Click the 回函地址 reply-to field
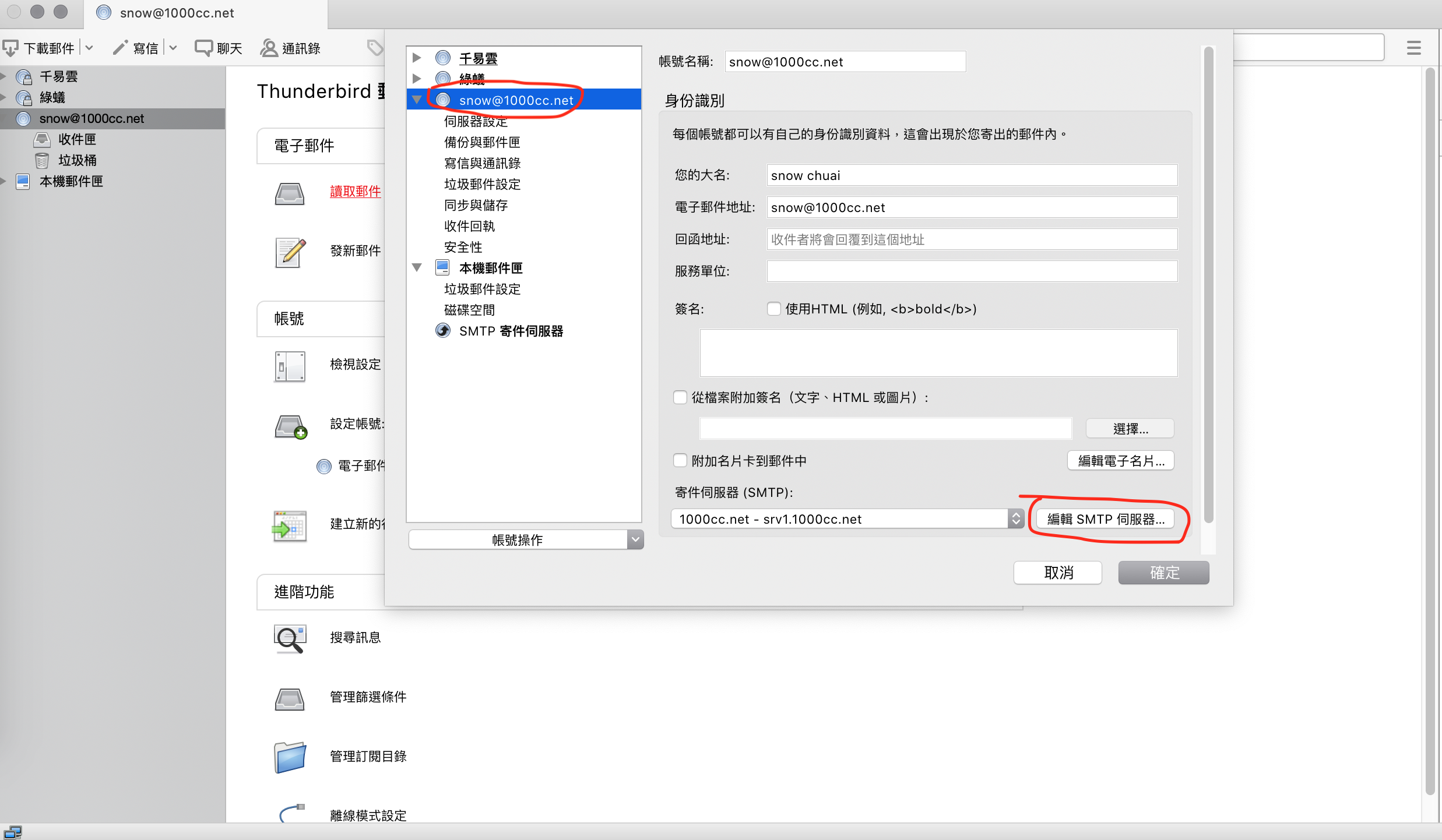Screen dimensions: 1442x840 (972, 239)
